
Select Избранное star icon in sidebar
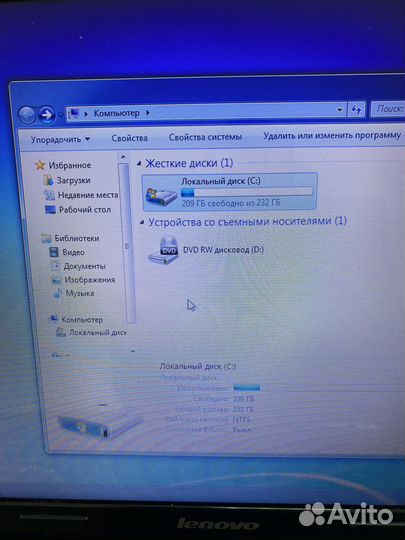pyautogui.click(x=40, y=165)
